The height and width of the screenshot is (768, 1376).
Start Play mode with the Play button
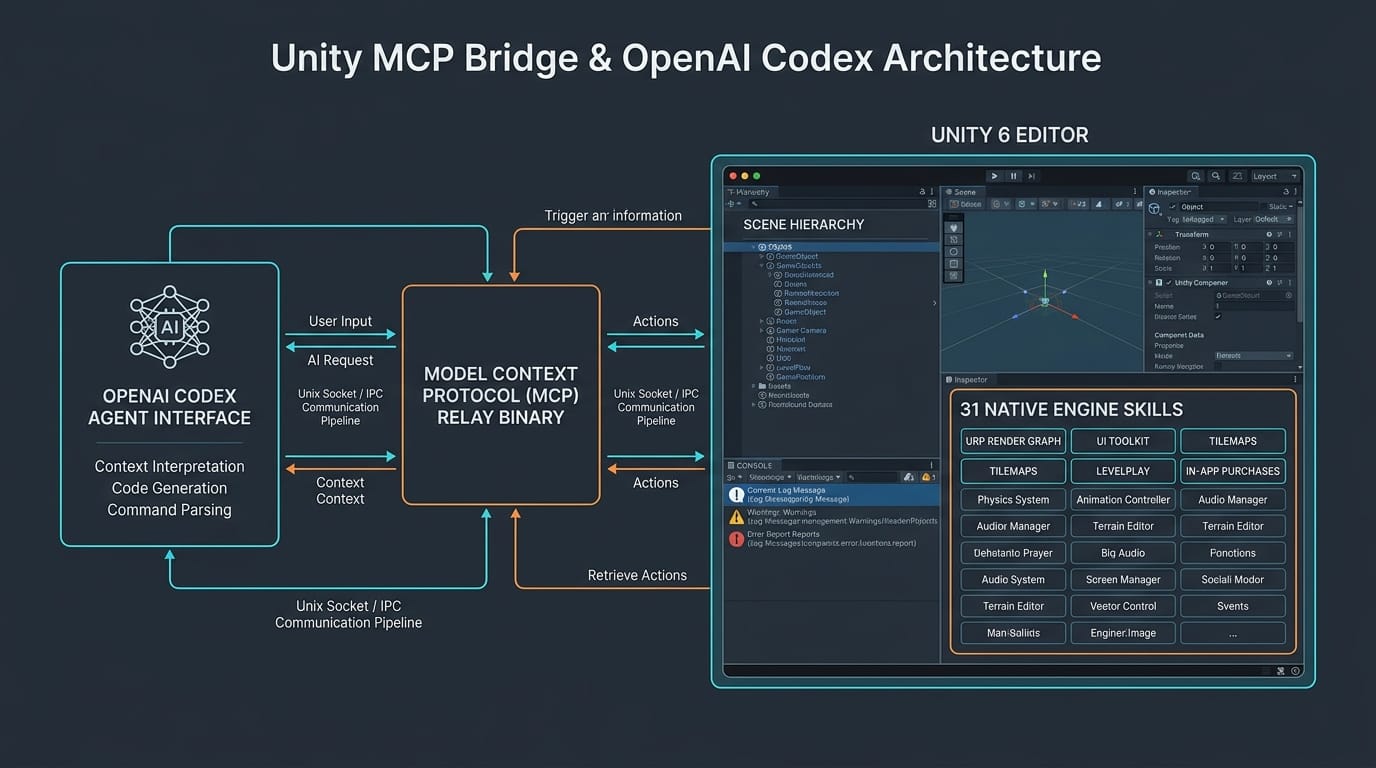pyautogui.click(x=995, y=176)
